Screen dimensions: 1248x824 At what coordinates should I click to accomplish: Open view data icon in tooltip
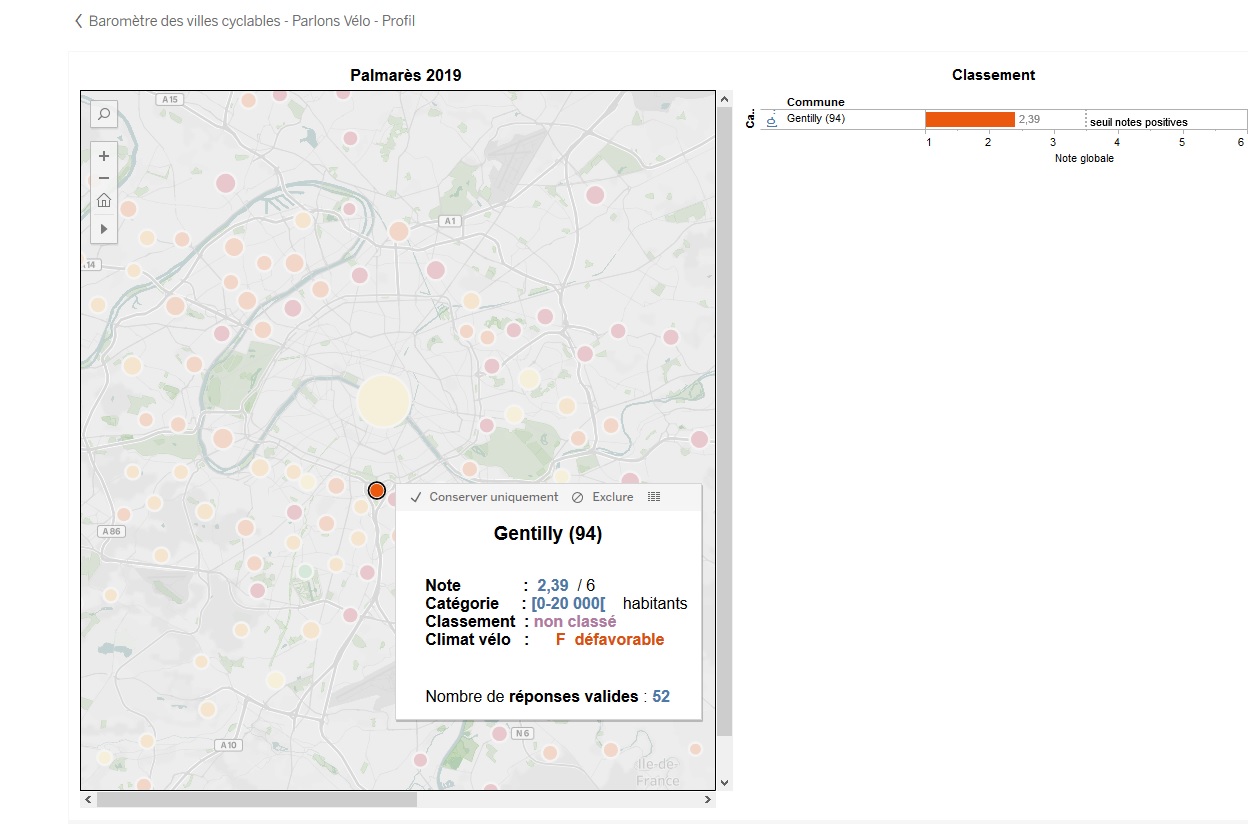pyautogui.click(x=654, y=497)
